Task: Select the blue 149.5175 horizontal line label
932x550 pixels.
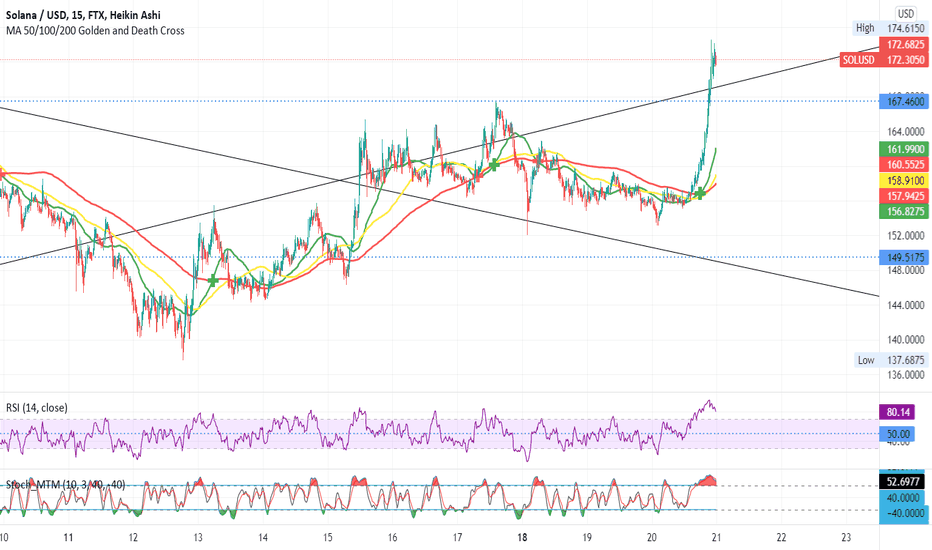Action: pyautogui.click(x=904, y=257)
